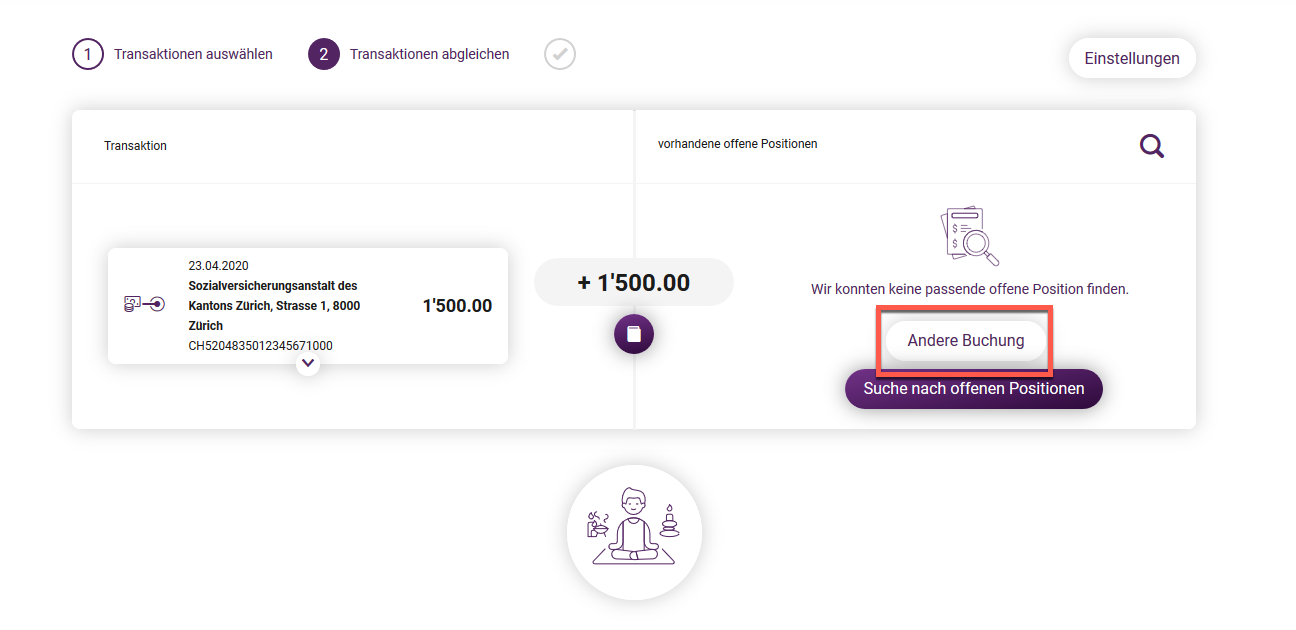Screen dimensions: 1296x630
Task: Go to Transaktionen abgleichen step
Action: (x=430, y=54)
